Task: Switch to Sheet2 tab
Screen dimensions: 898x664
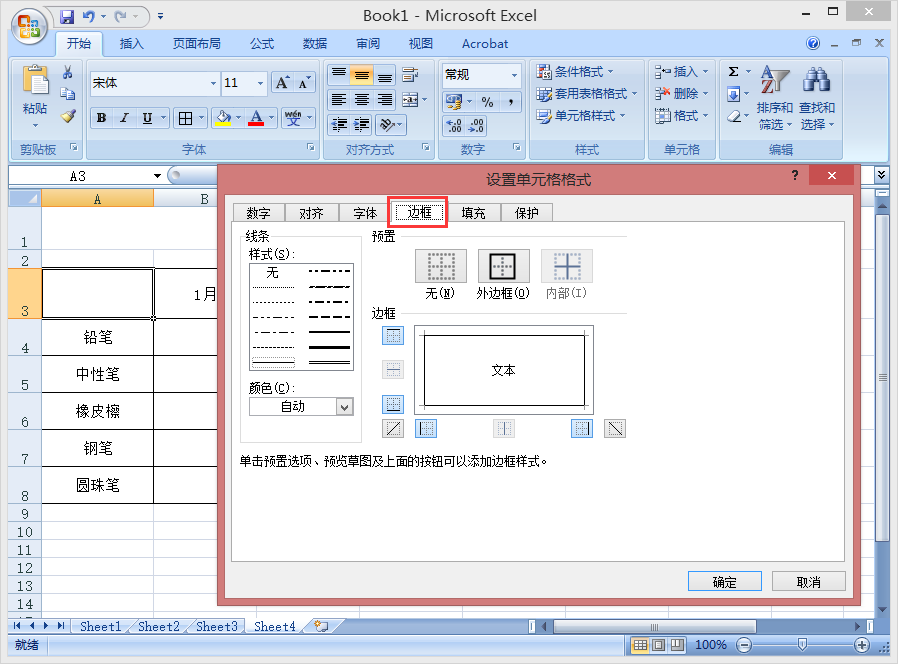Action: point(159,626)
